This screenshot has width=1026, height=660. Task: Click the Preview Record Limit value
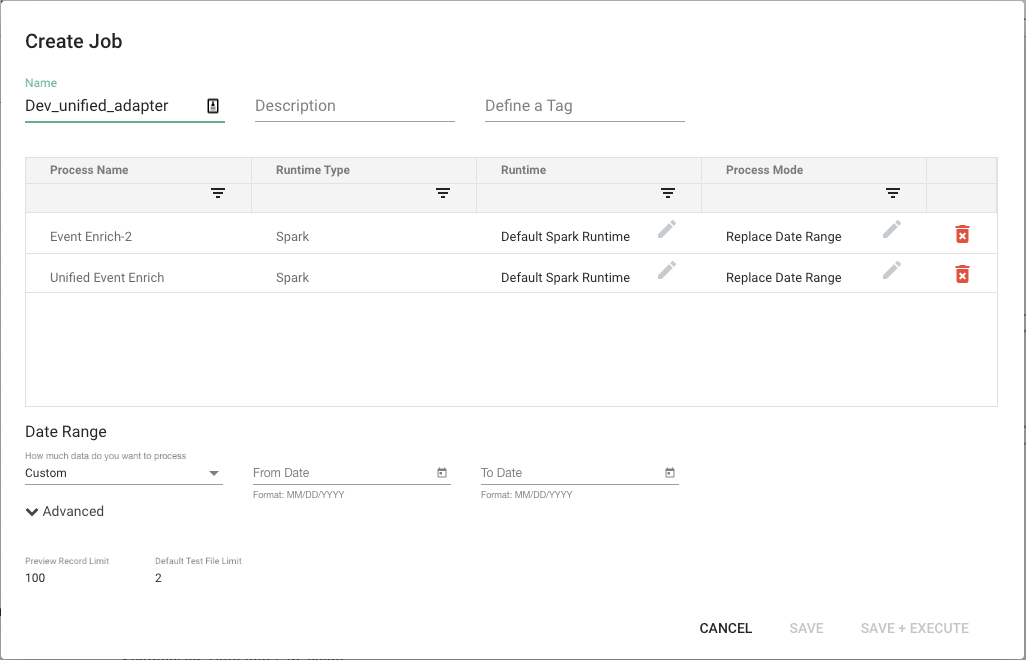35,578
